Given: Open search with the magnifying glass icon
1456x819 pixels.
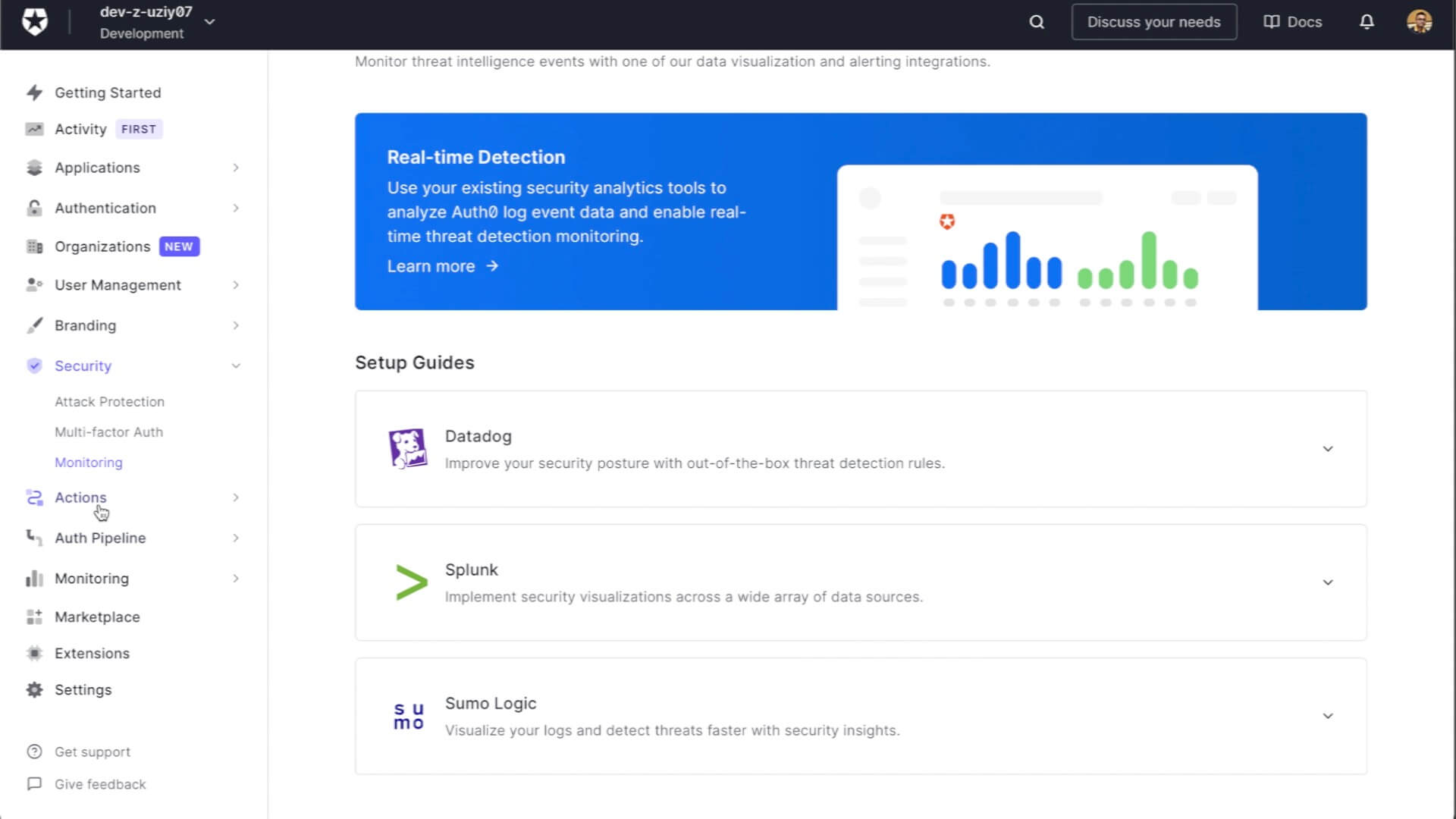Looking at the screenshot, I should 1035,22.
